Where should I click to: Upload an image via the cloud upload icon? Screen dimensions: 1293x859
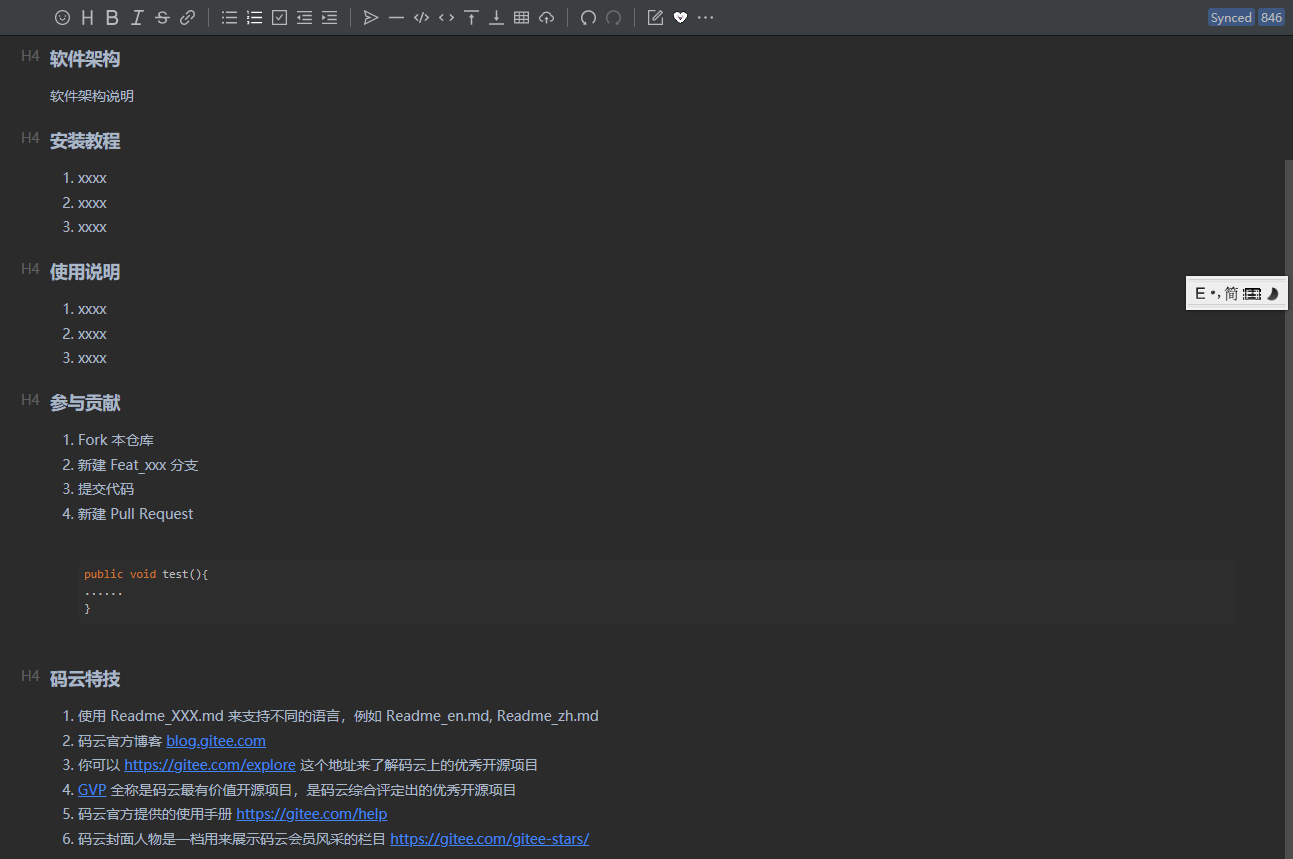pyautogui.click(x=546, y=17)
